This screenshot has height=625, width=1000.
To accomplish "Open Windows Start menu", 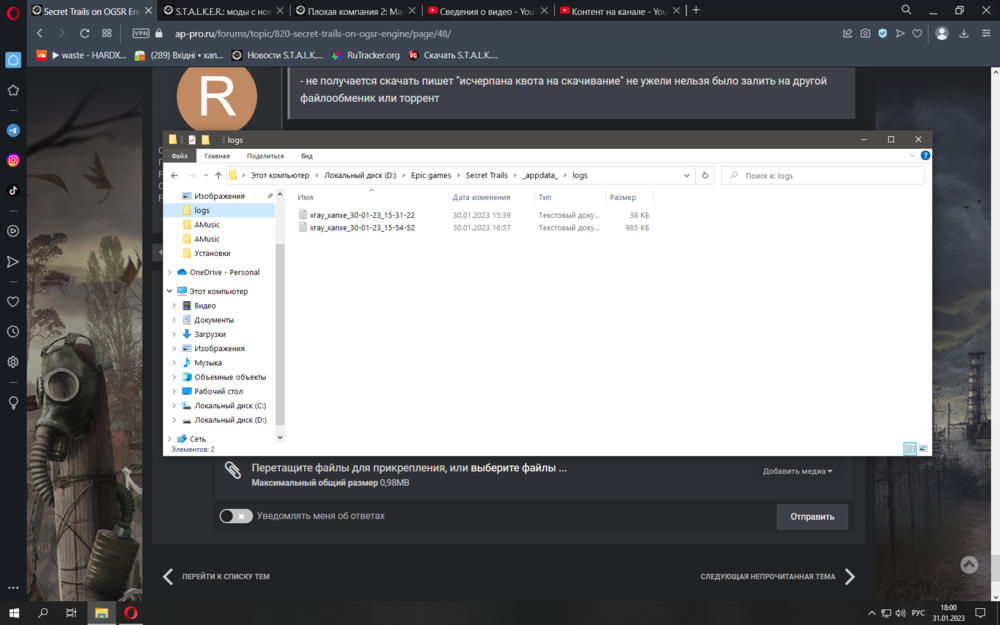I will (x=13, y=613).
